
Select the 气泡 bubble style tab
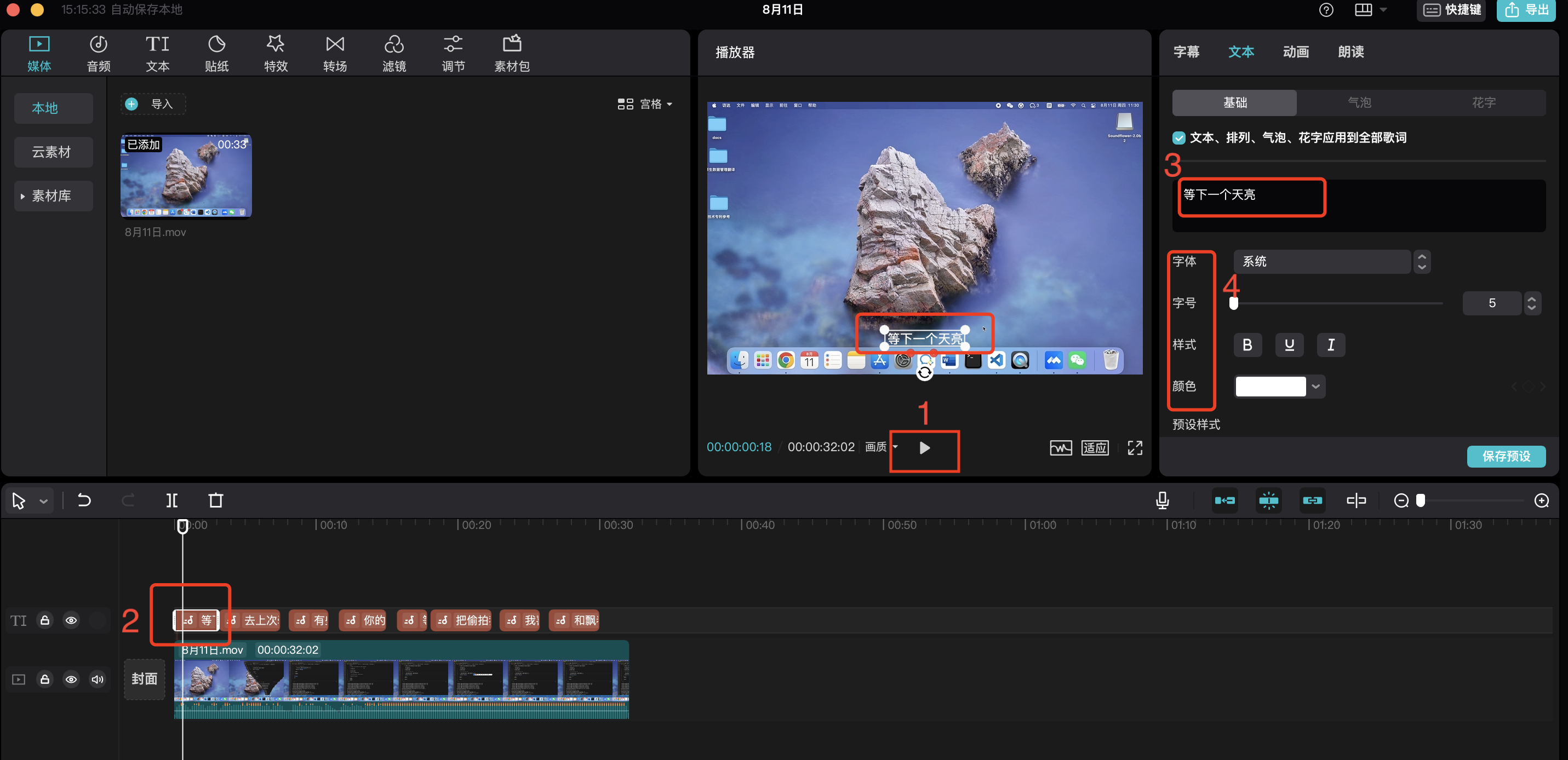pyautogui.click(x=1359, y=103)
